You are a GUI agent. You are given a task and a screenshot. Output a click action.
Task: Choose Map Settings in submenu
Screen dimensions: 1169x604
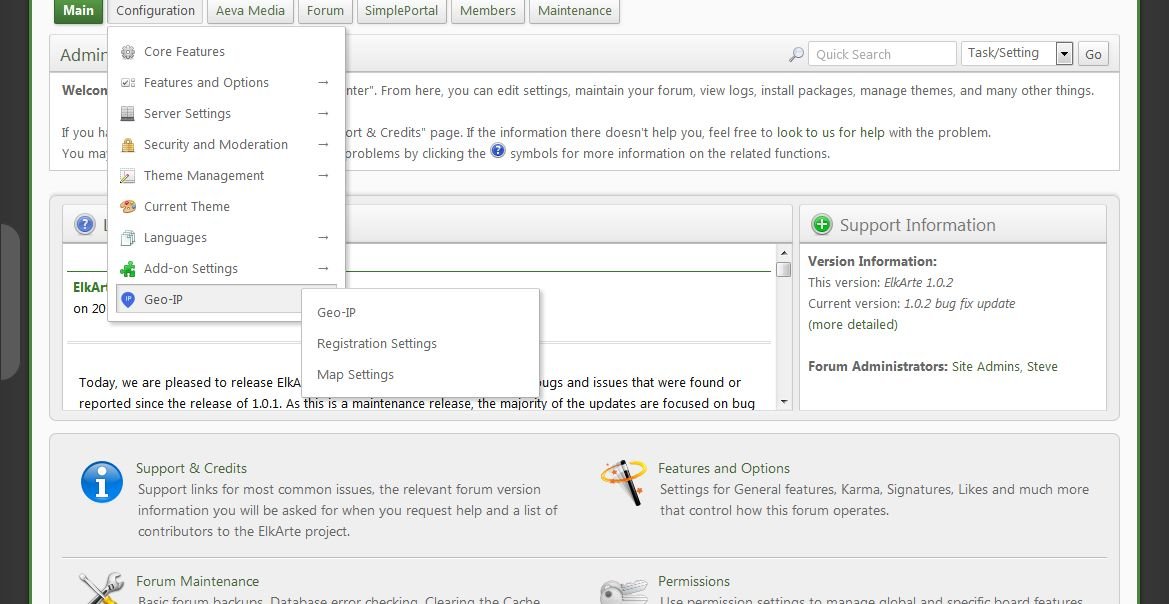click(355, 374)
